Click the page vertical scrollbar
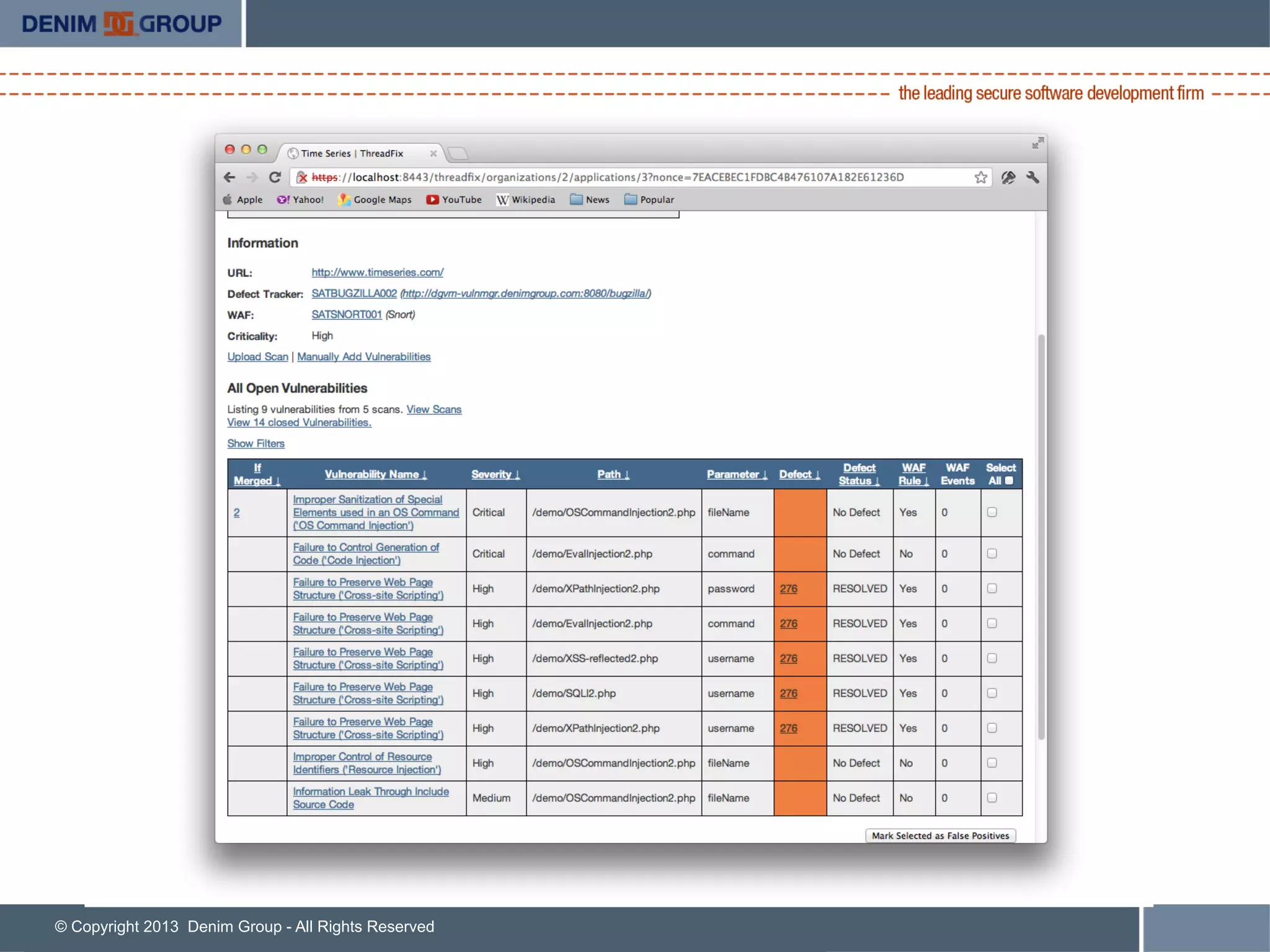Viewport: 1270px width, 952px height. 1041,536
